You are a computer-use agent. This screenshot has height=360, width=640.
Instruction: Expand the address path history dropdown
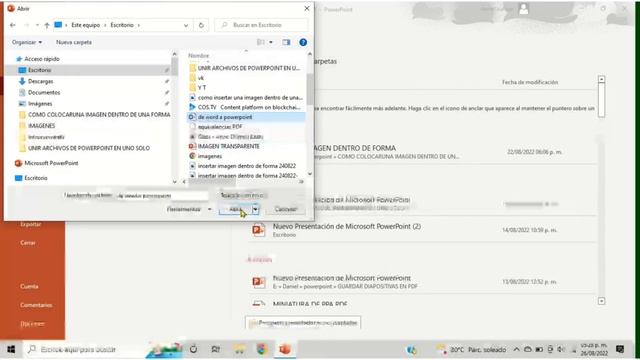(x=186, y=25)
